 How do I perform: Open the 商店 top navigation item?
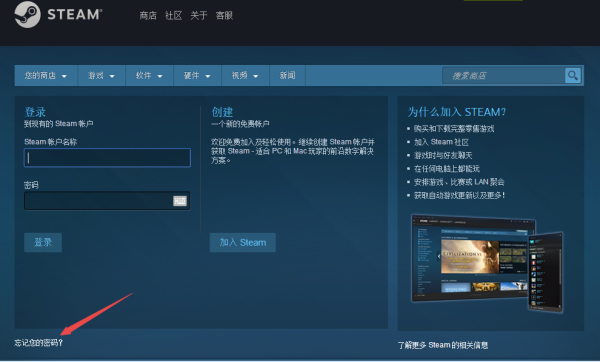click(x=148, y=15)
